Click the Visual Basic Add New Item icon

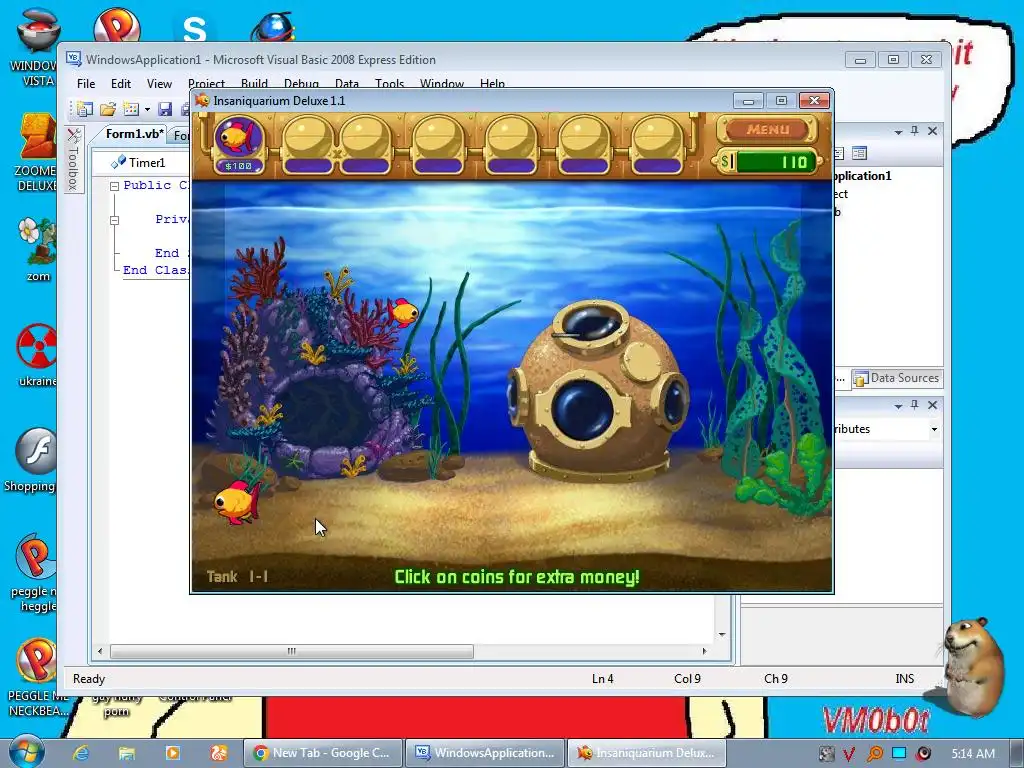tap(84, 109)
